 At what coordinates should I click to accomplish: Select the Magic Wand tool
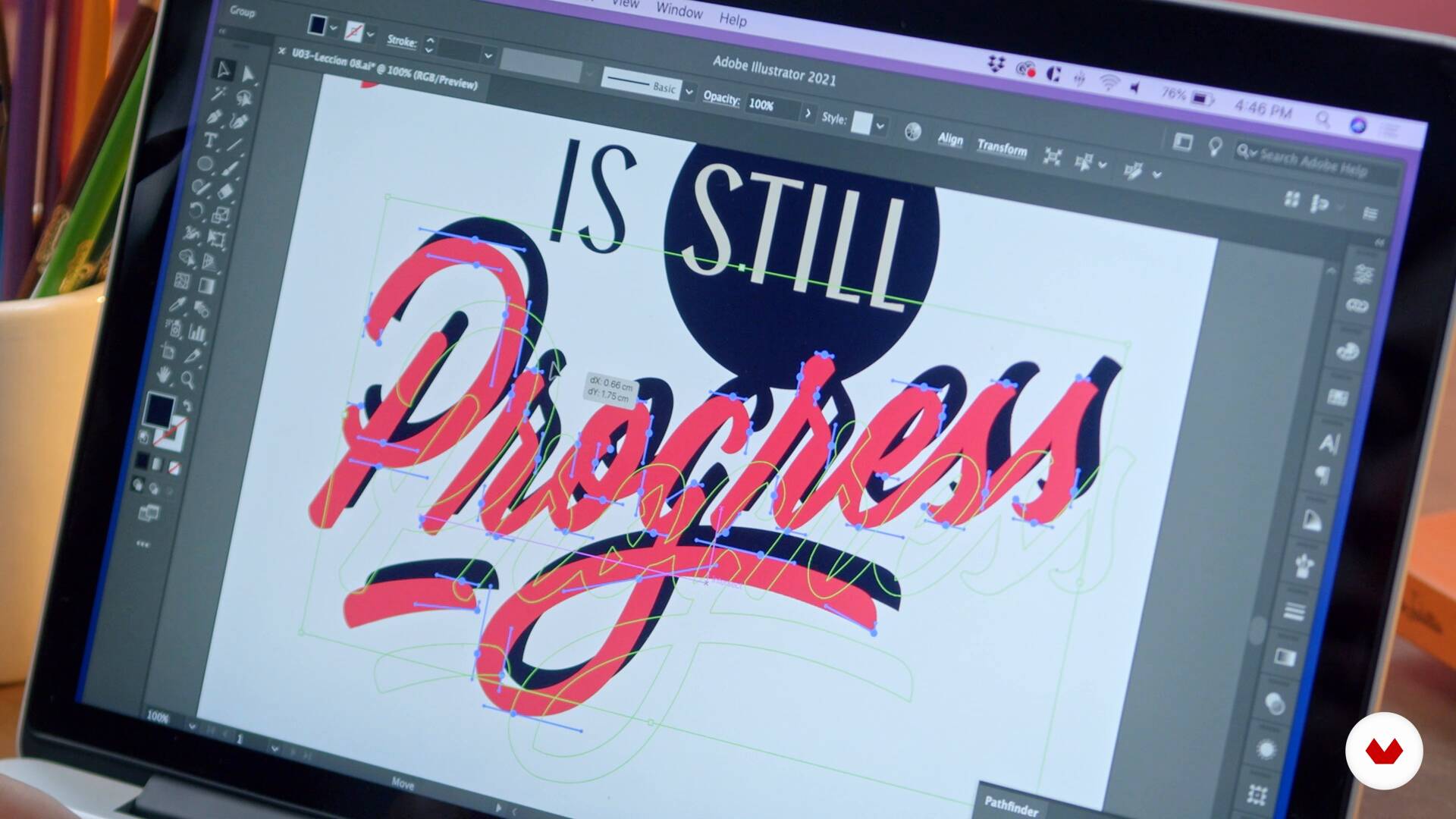click(219, 93)
